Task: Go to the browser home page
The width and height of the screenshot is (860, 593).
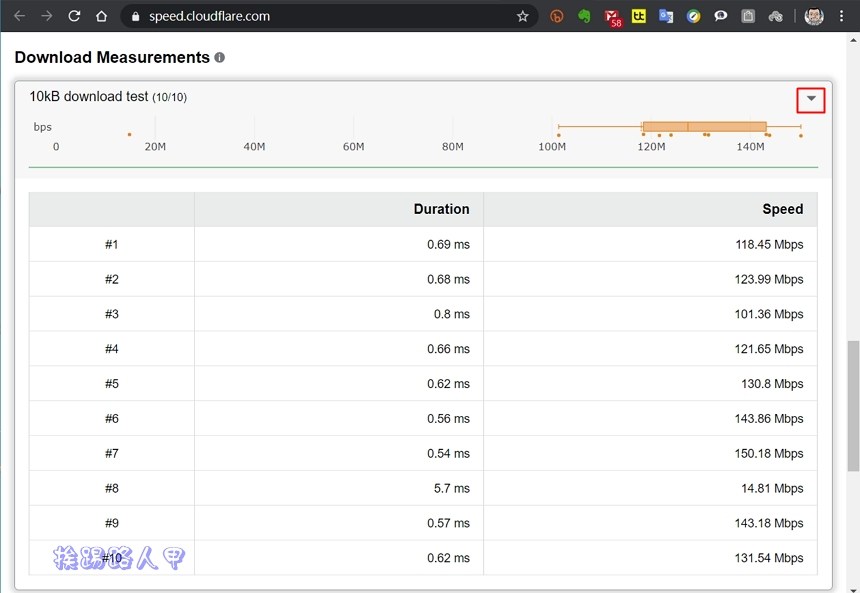Action: pyautogui.click(x=101, y=16)
